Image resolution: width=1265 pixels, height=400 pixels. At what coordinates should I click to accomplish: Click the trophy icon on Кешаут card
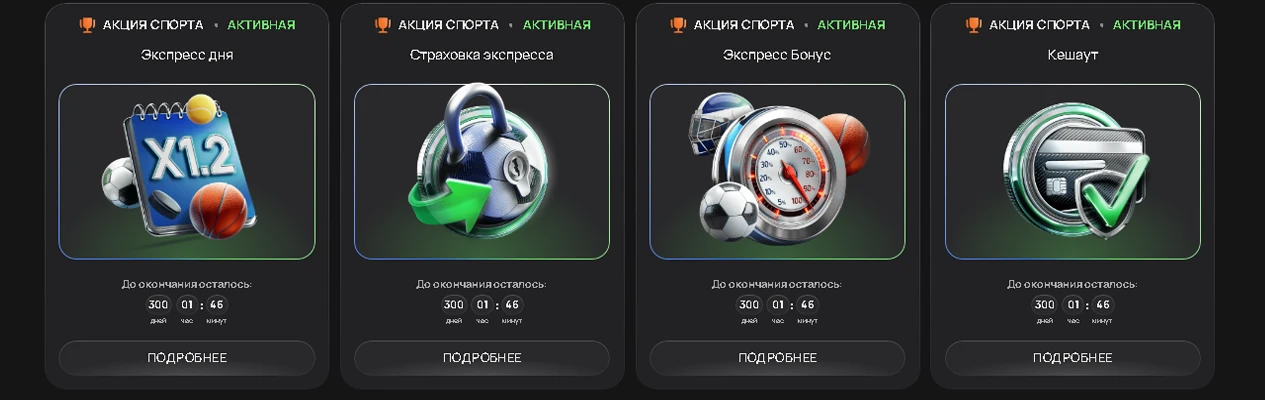(x=974, y=24)
